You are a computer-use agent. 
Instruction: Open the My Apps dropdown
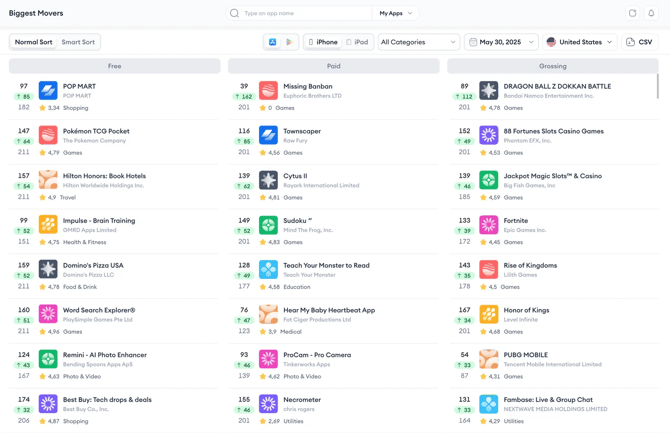coord(396,13)
